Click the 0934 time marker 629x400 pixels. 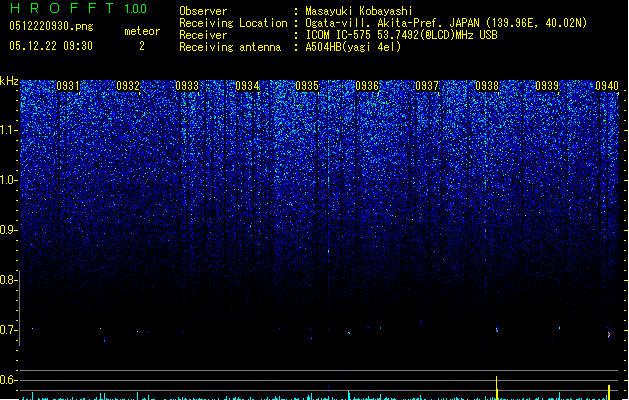[248, 86]
